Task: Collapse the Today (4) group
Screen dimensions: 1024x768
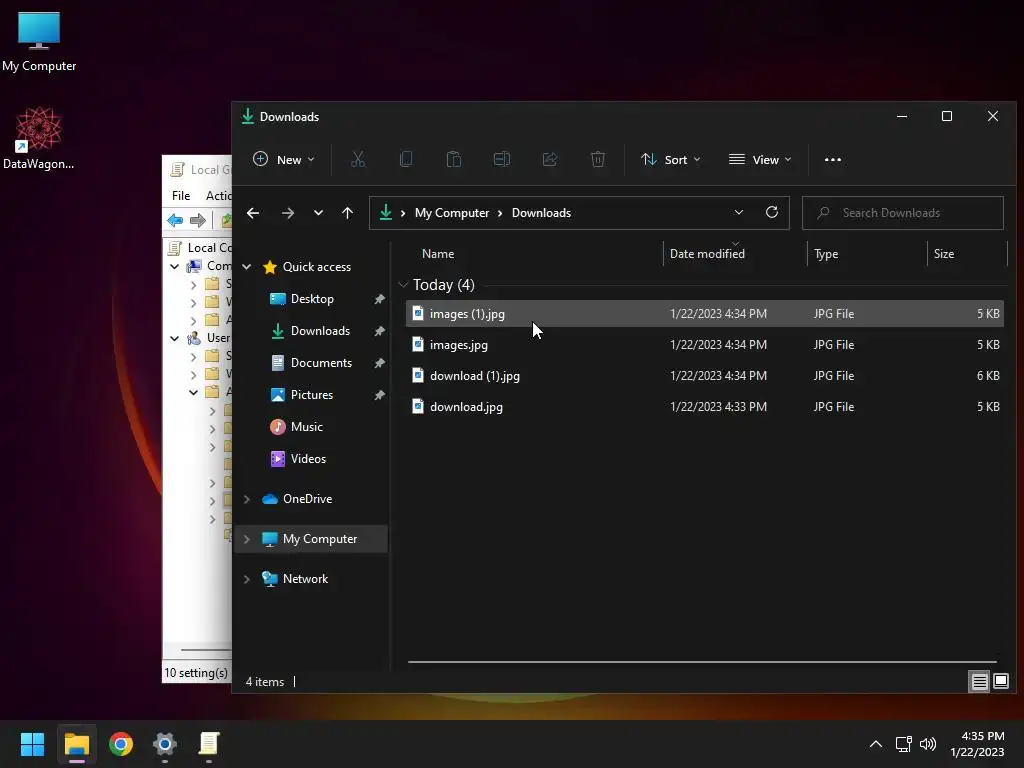Action: click(x=403, y=285)
